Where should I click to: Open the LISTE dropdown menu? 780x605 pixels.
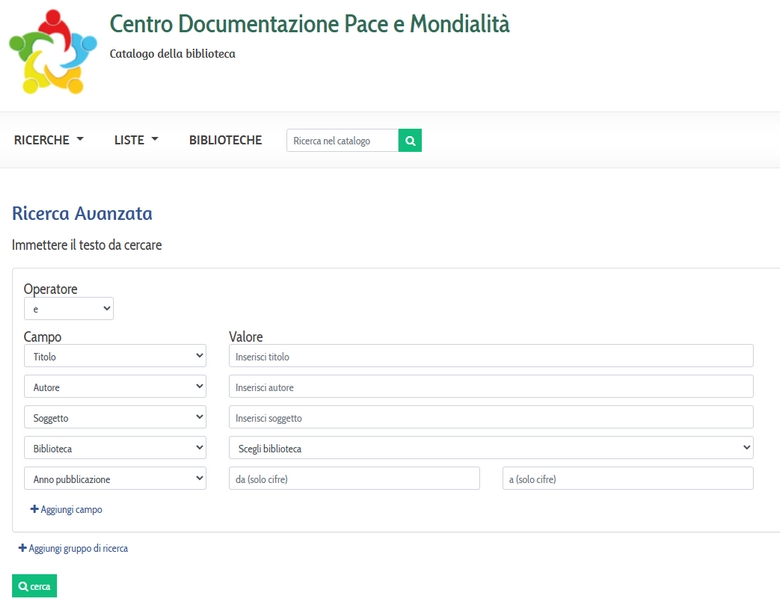click(x=136, y=140)
